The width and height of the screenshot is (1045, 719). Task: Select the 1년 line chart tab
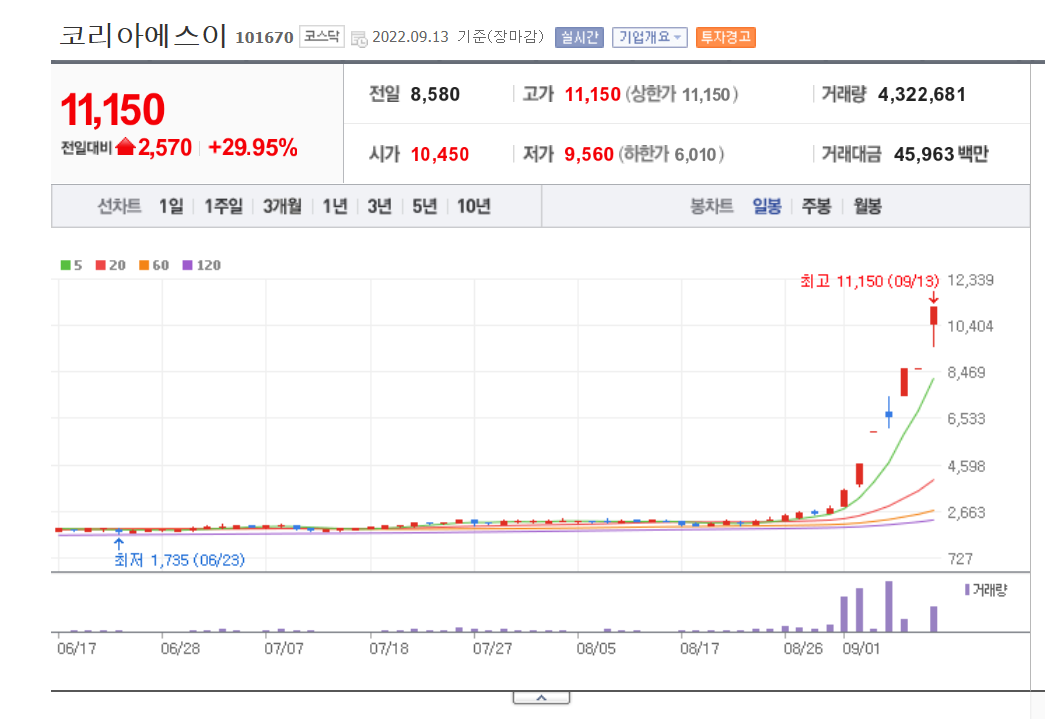click(335, 207)
